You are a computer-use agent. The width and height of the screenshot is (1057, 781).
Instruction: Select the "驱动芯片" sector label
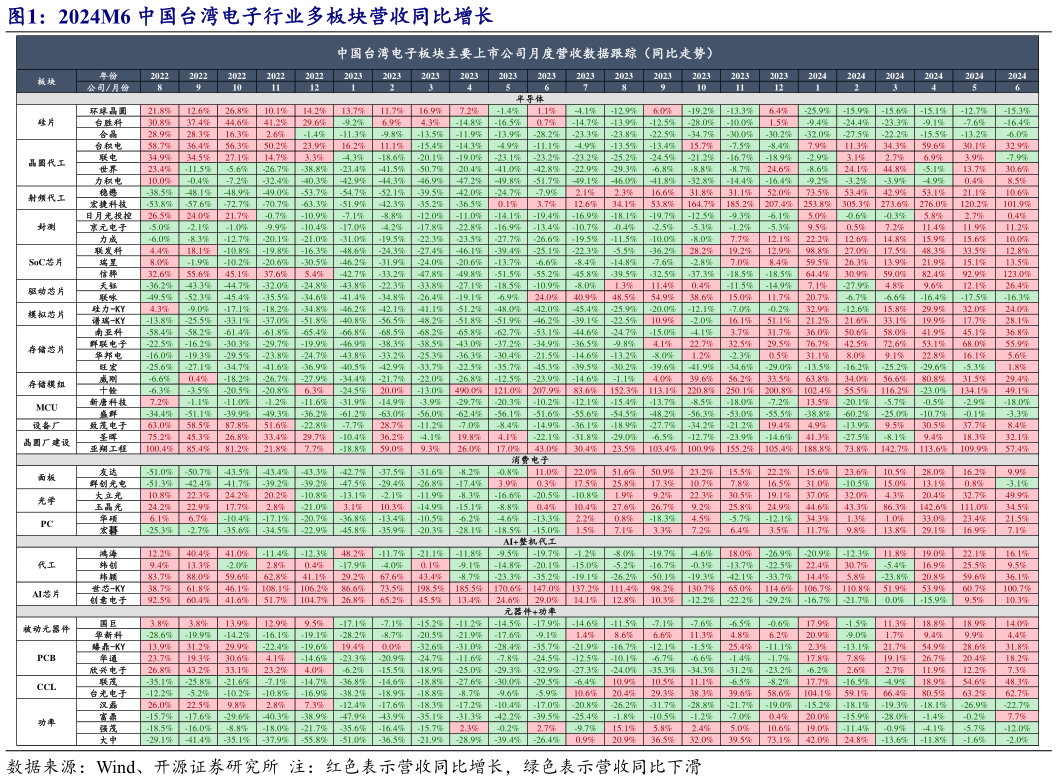47,291
